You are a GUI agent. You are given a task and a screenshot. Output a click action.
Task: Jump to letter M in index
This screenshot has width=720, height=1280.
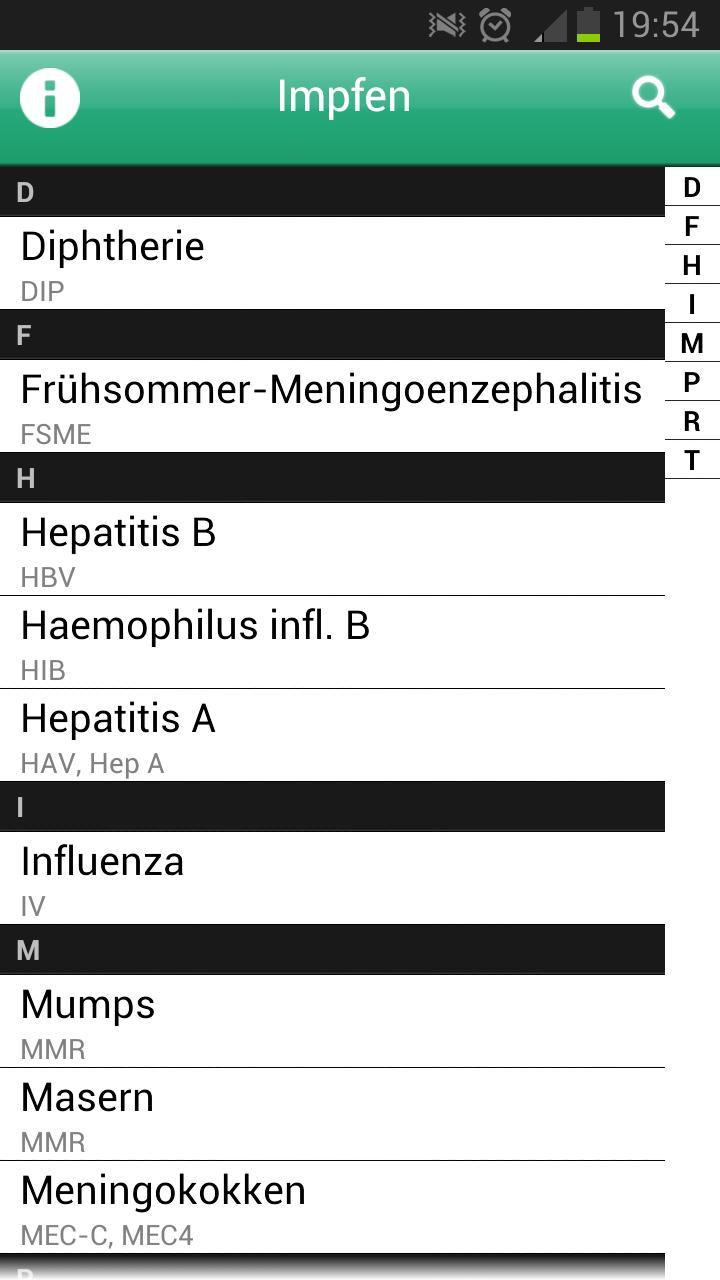tap(692, 343)
